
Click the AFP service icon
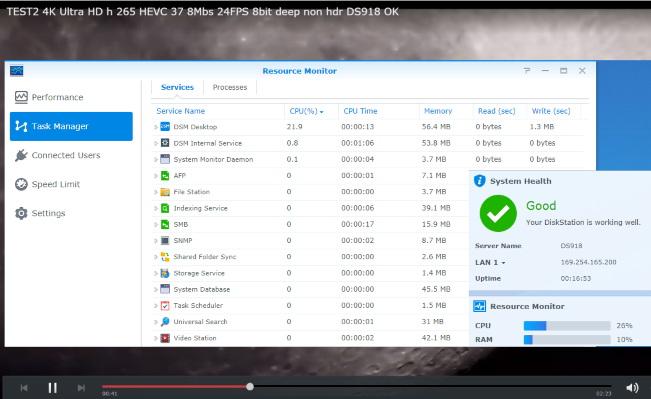pyautogui.click(x=165, y=176)
